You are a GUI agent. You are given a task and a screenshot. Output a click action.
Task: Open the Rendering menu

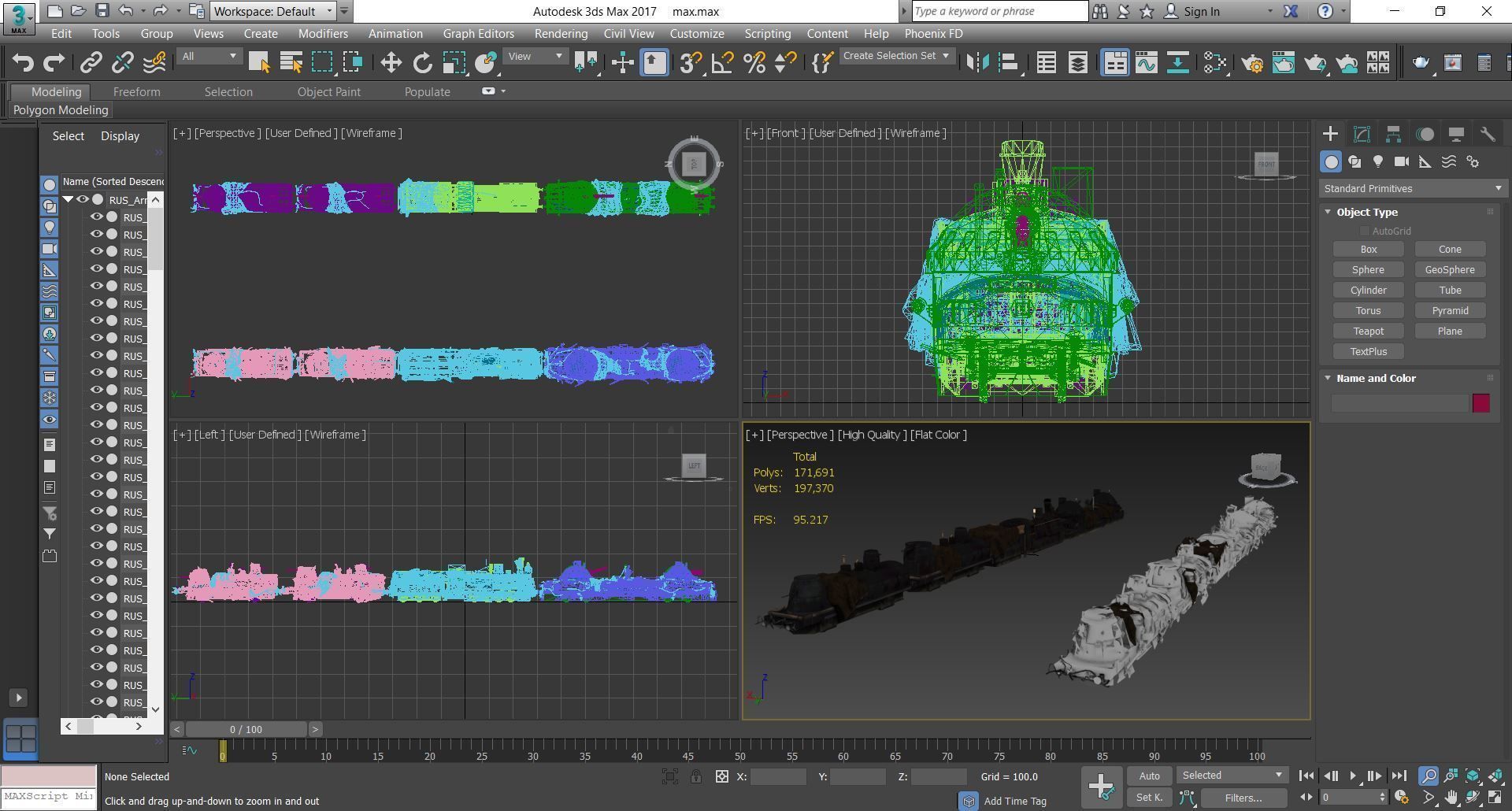tap(561, 34)
